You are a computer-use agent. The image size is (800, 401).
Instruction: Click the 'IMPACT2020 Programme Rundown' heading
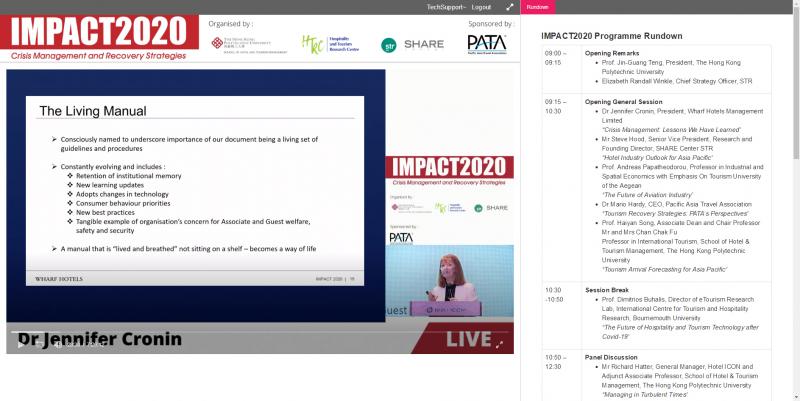[612, 36]
